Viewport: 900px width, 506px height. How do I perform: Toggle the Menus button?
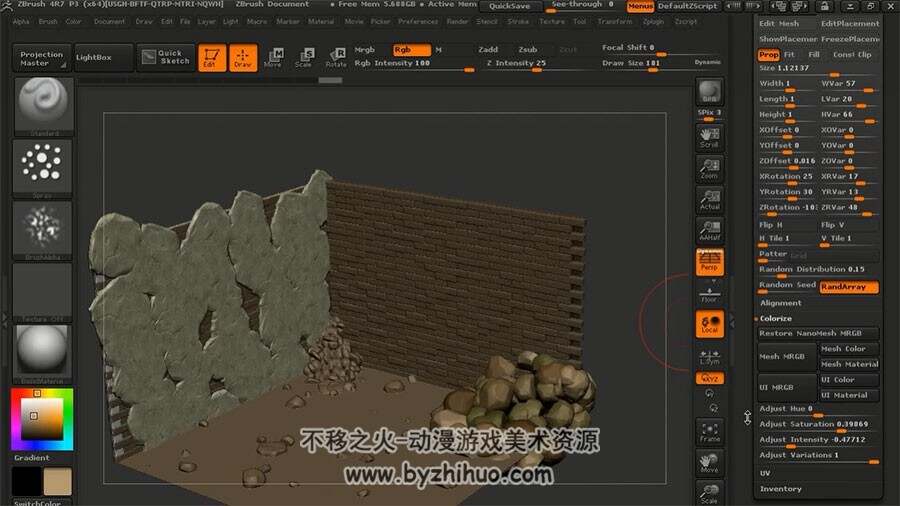coord(640,6)
